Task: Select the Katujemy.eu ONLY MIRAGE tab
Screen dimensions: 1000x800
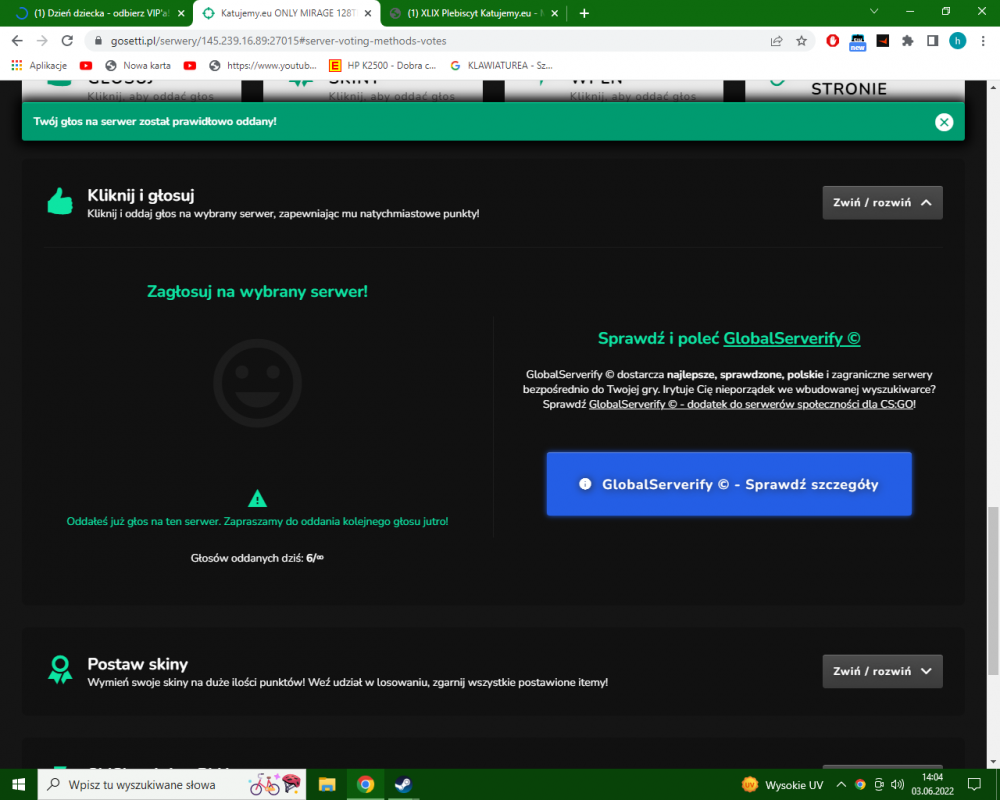Action: (286, 13)
